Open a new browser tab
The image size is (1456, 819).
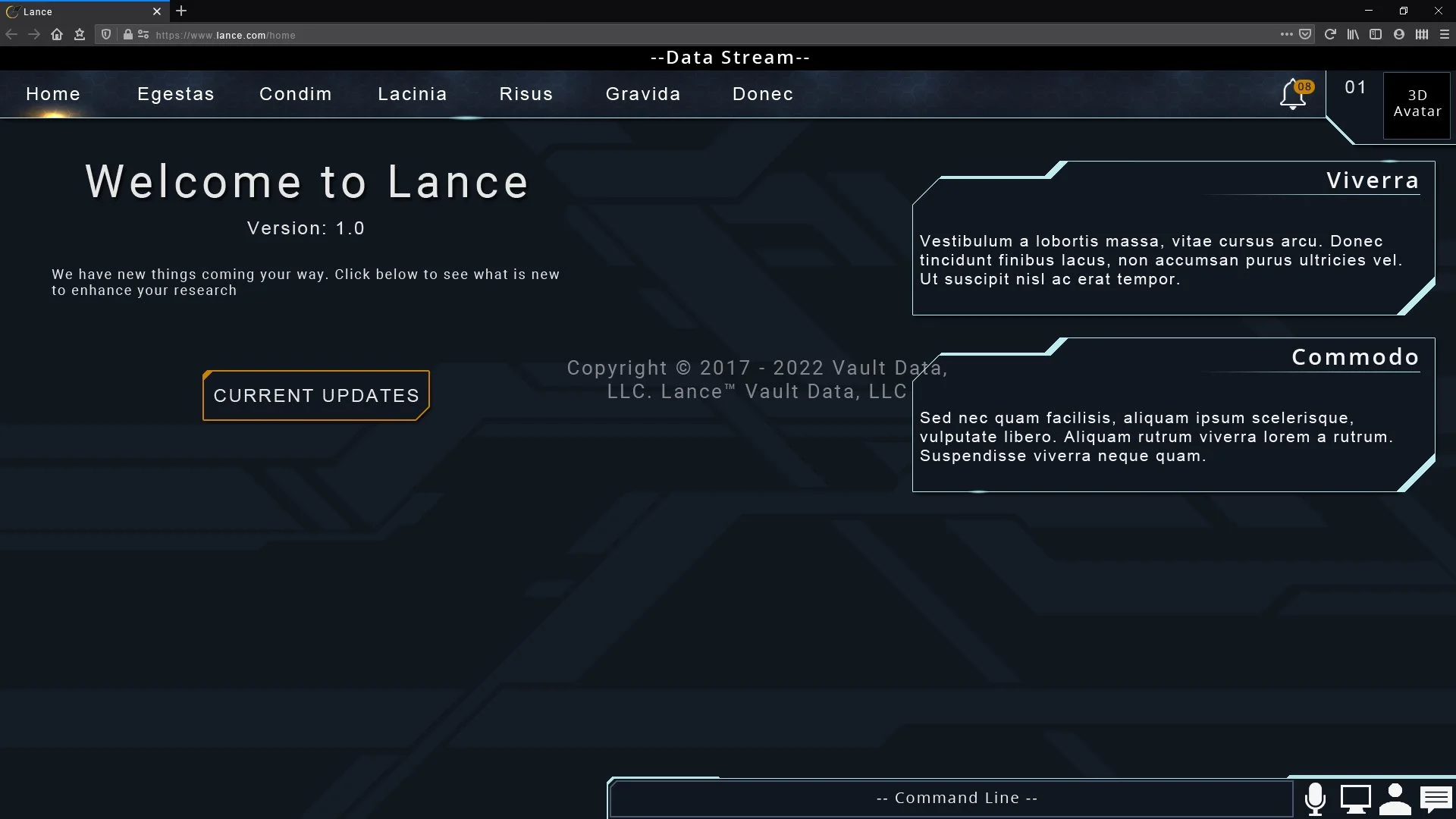point(181,11)
